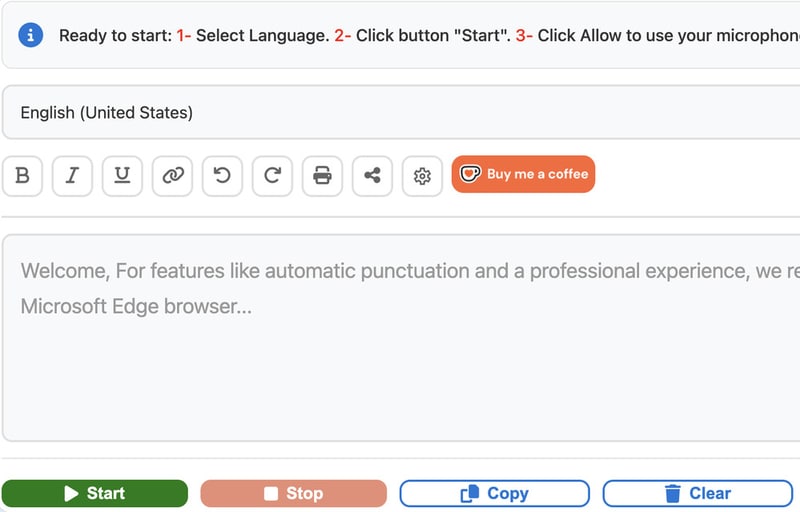Click the Buy me a coffee button
This screenshot has height=512, width=800.
(523, 174)
